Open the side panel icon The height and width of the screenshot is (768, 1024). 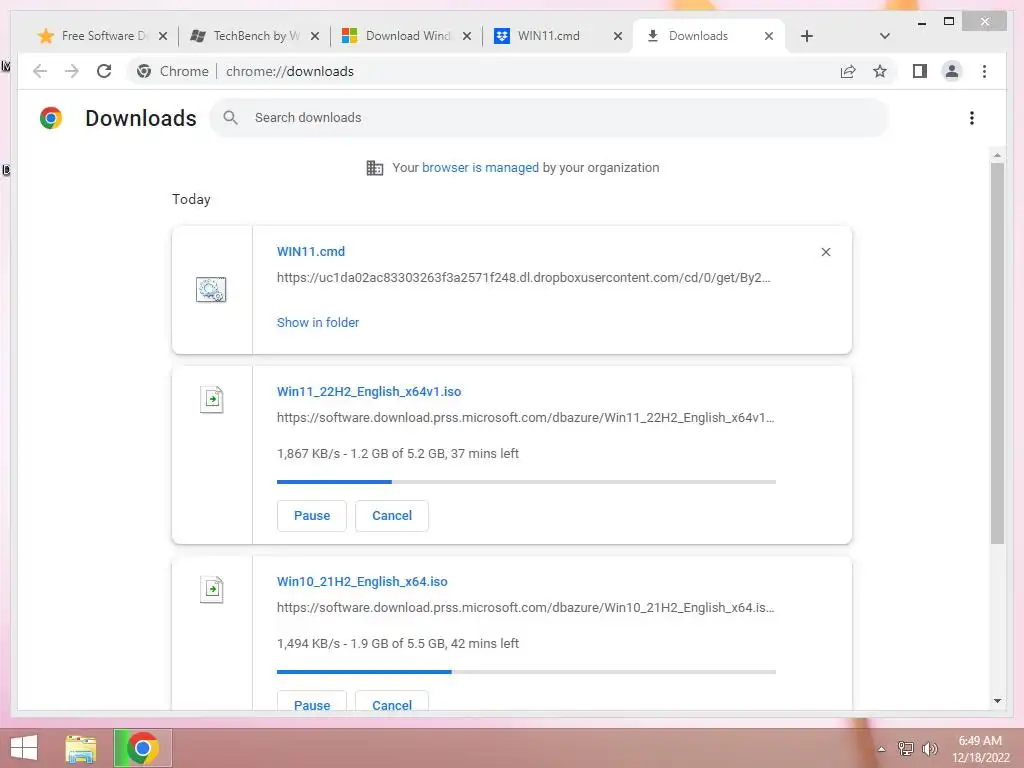click(920, 71)
